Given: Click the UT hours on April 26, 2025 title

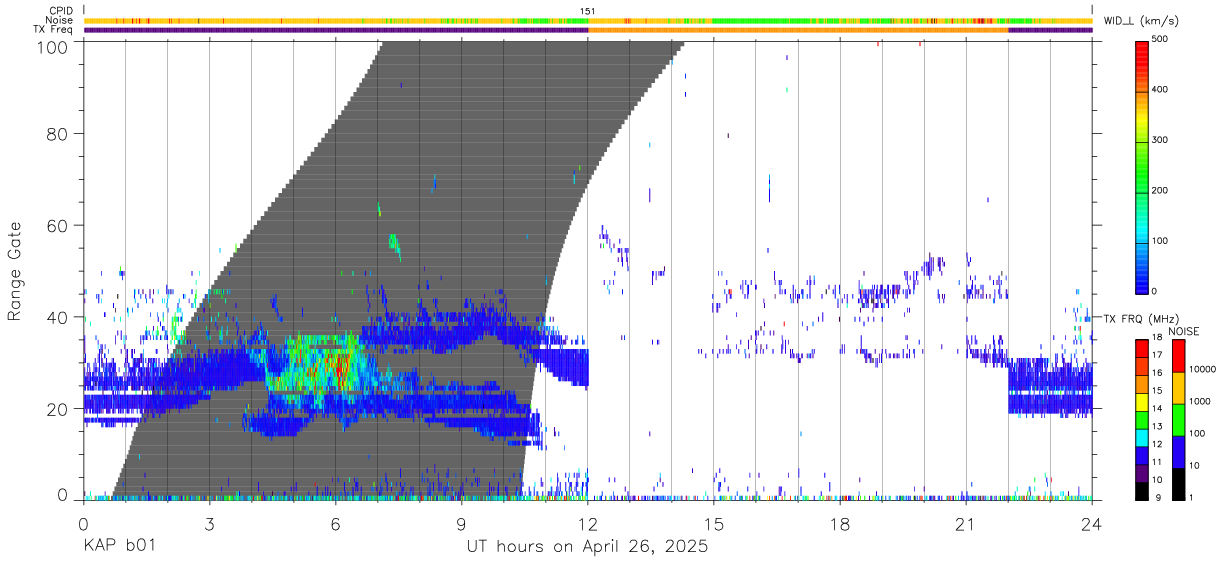Looking at the screenshot, I should 588,548.
